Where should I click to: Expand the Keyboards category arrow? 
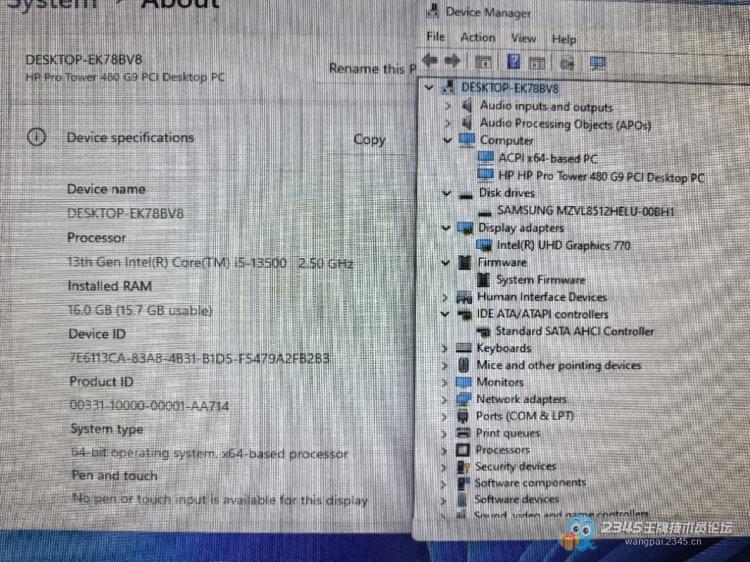pyautogui.click(x=444, y=348)
